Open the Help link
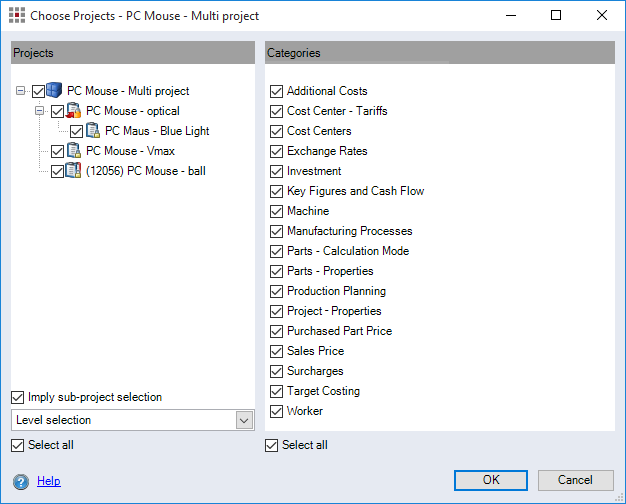The width and height of the screenshot is (626, 504). 49,481
